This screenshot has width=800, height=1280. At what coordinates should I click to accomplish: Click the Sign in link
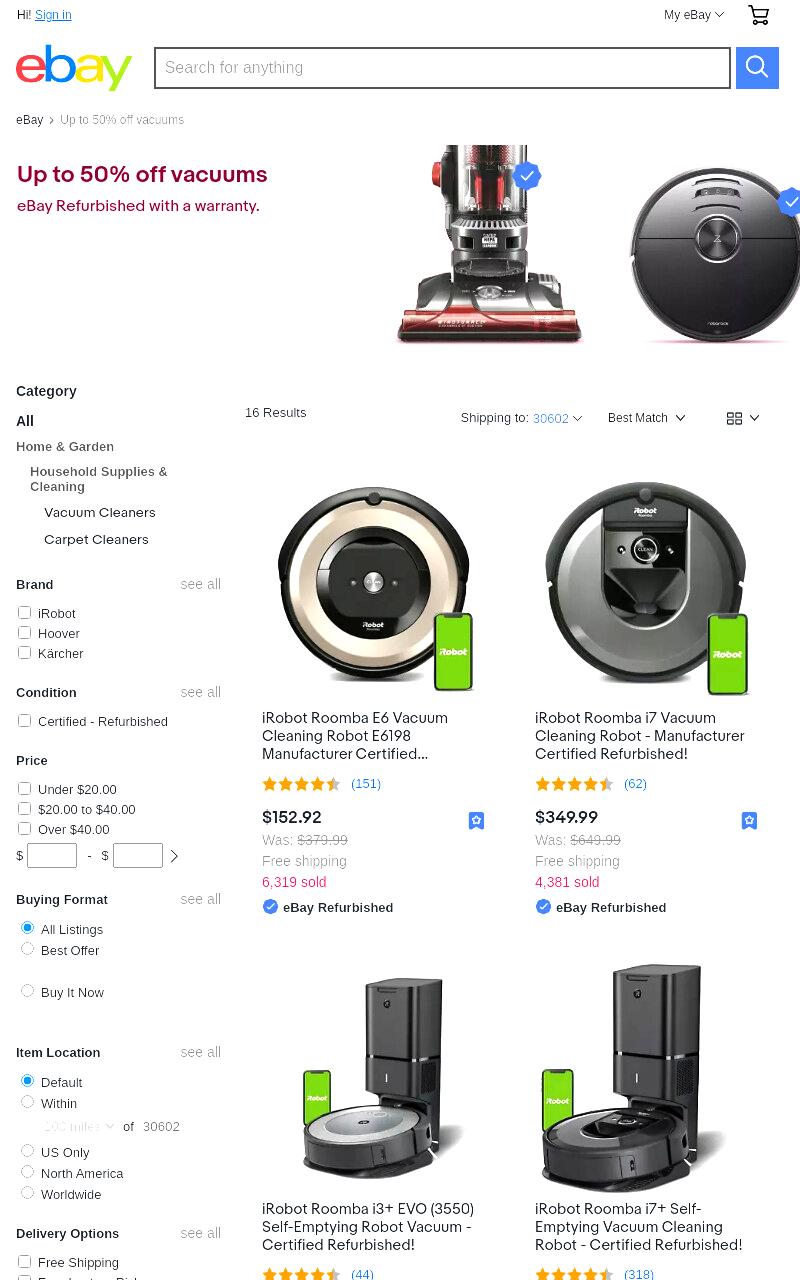53,15
